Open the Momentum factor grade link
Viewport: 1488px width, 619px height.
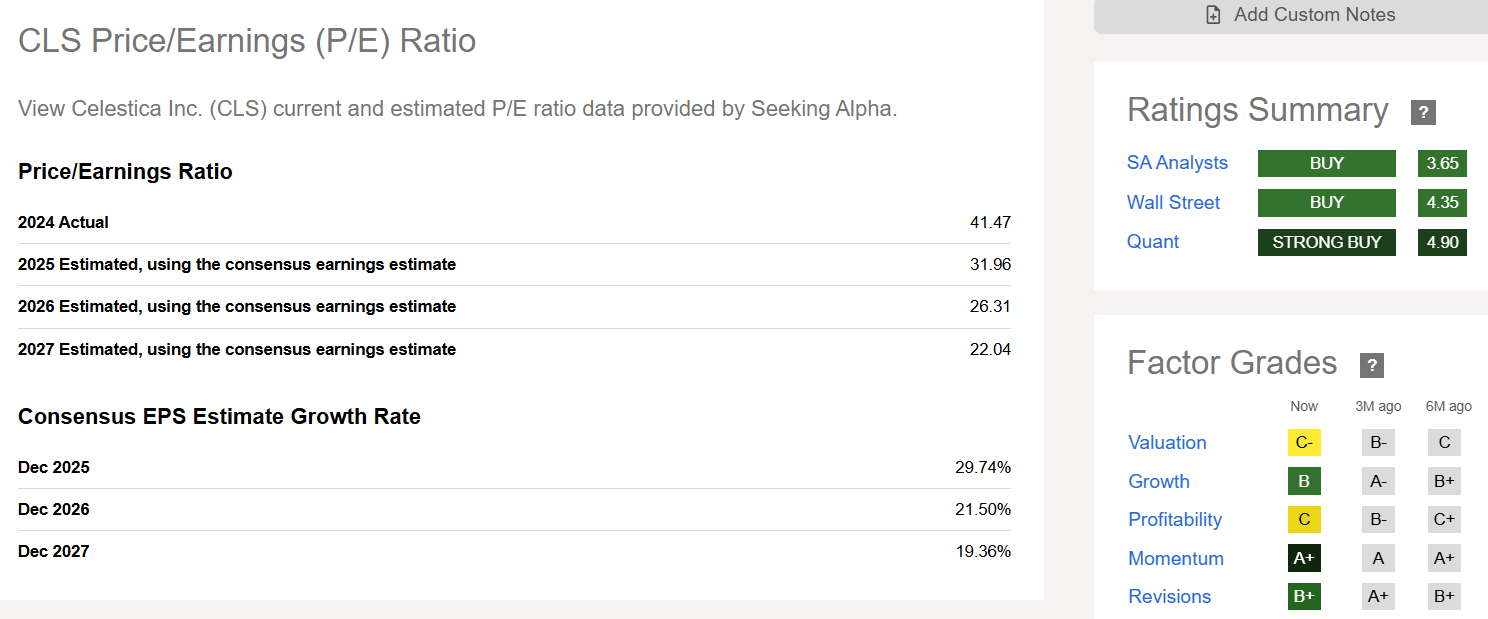pyautogui.click(x=1176, y=558)
